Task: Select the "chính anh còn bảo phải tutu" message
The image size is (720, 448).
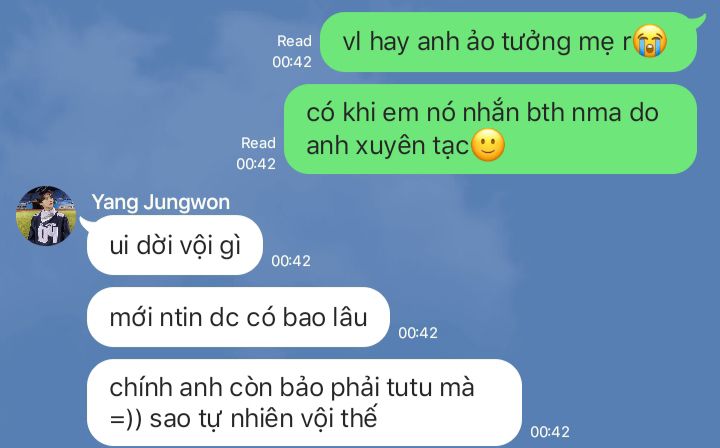Action: click(304, 403)
